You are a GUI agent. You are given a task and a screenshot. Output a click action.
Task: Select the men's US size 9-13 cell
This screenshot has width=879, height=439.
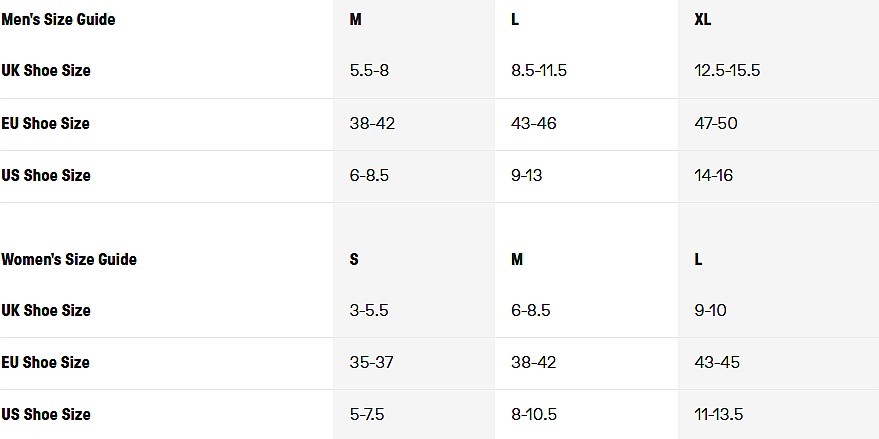pos(526,175)
